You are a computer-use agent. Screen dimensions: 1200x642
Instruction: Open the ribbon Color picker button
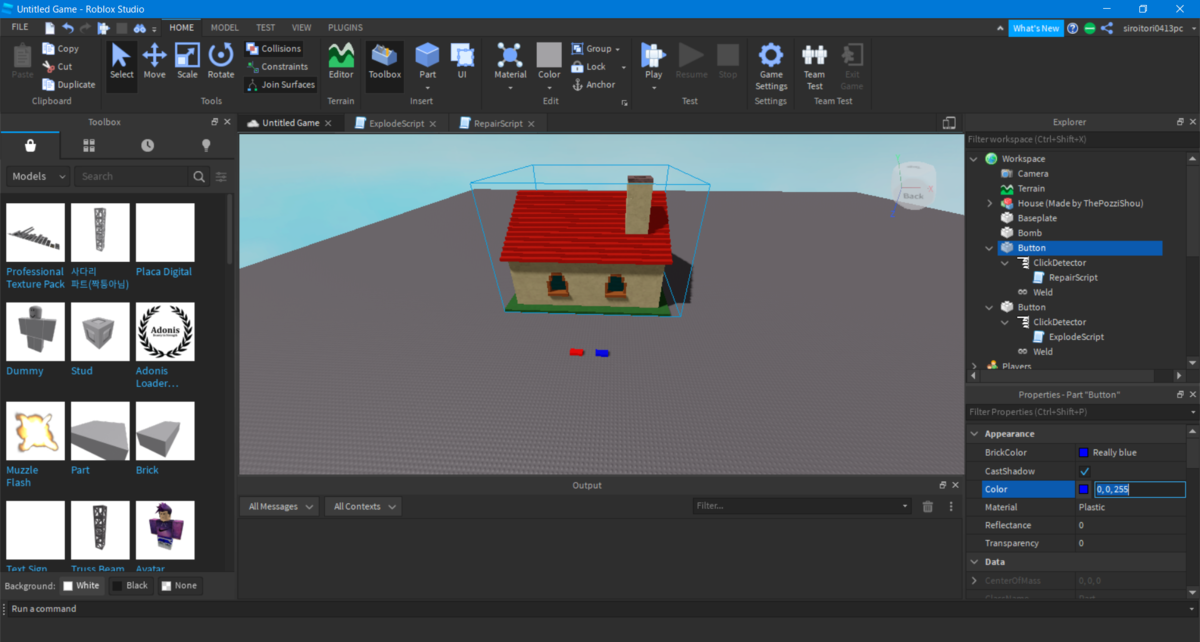[549, 61]
